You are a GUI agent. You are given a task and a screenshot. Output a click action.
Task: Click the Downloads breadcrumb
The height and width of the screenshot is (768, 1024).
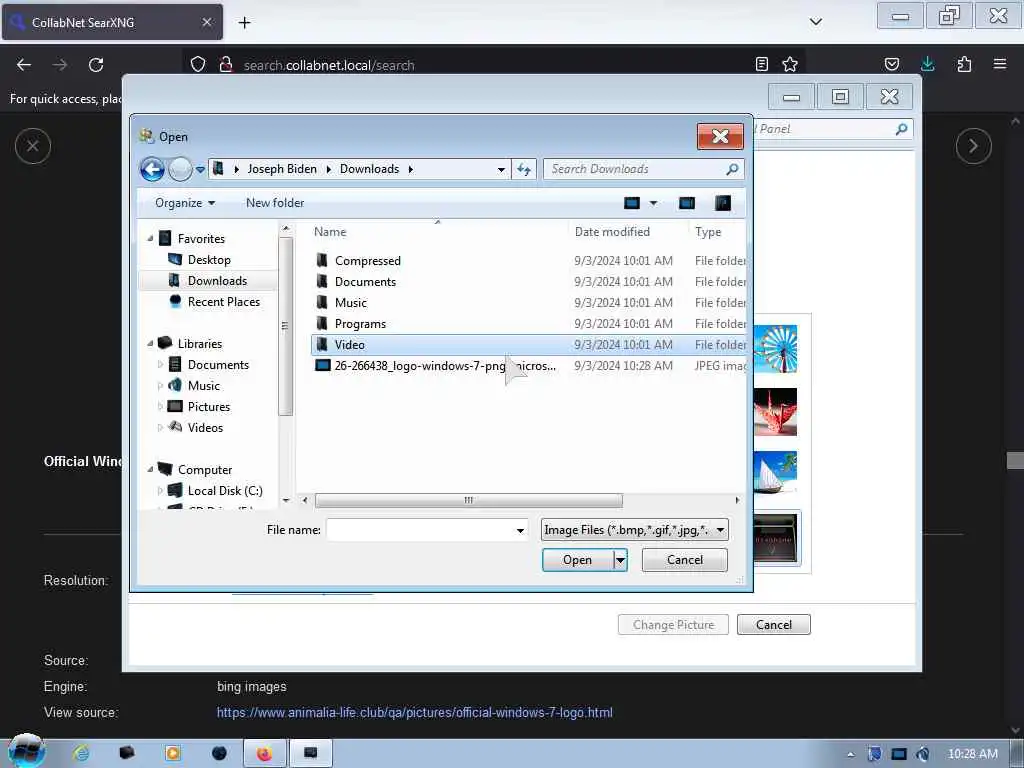tap(369, 169)
